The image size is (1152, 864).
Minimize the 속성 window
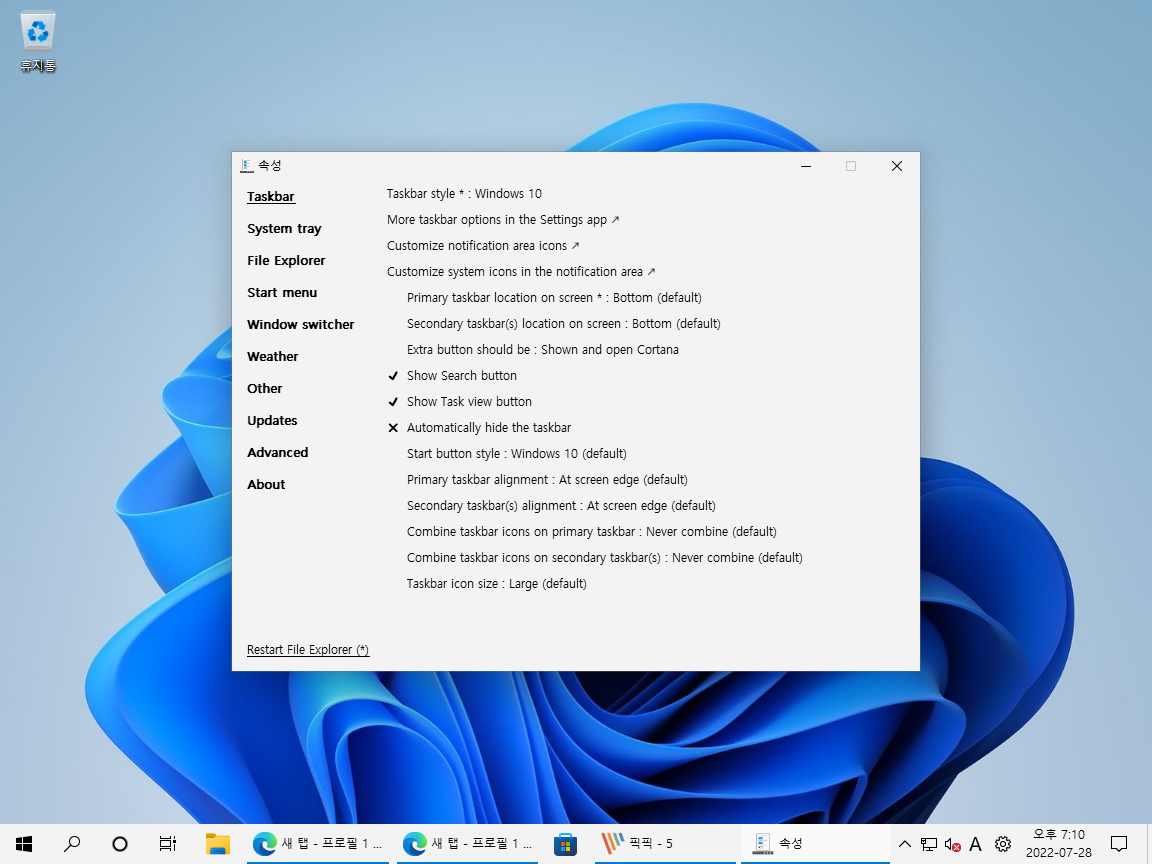(806, 166)
